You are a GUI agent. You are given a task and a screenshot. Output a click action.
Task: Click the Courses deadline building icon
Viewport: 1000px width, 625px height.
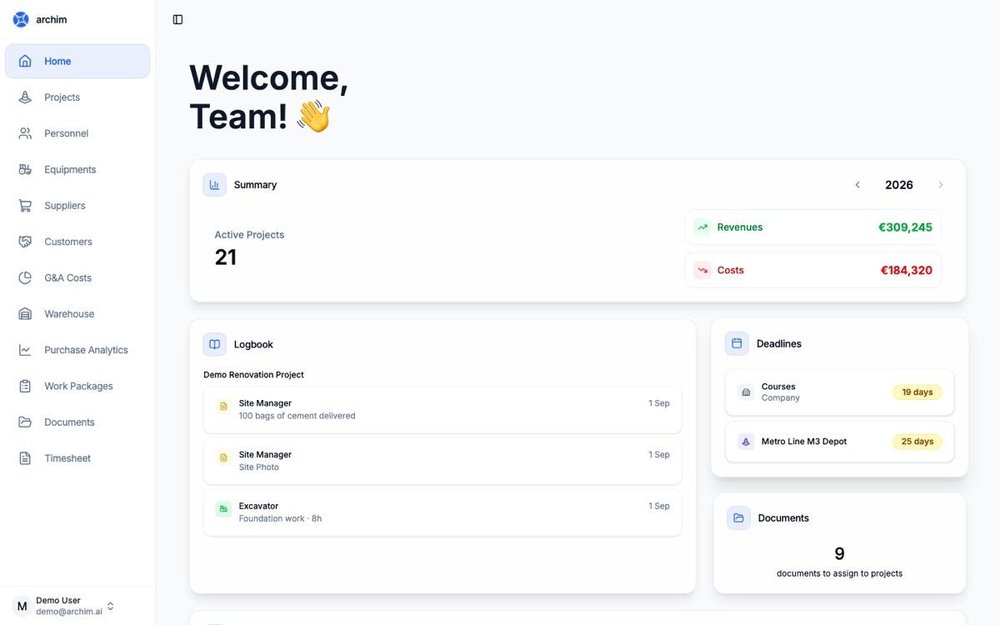tap(746, 392)
